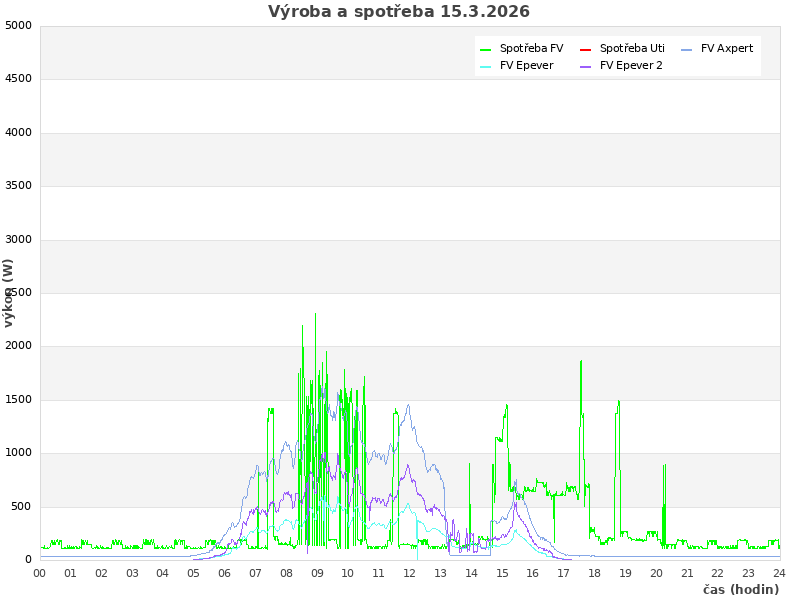
Task: Toggle the FV Epever series label
Action: point(526,65)
